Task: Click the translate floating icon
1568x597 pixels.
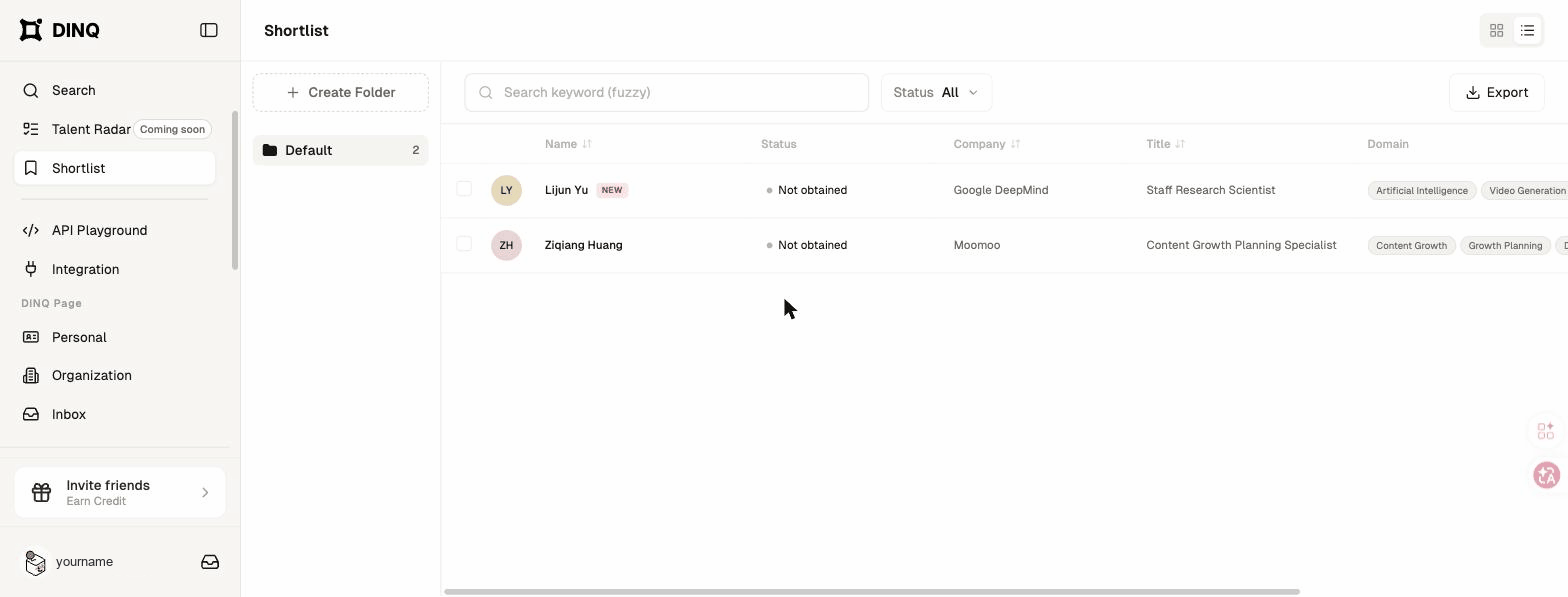Action: [1546, 475]
